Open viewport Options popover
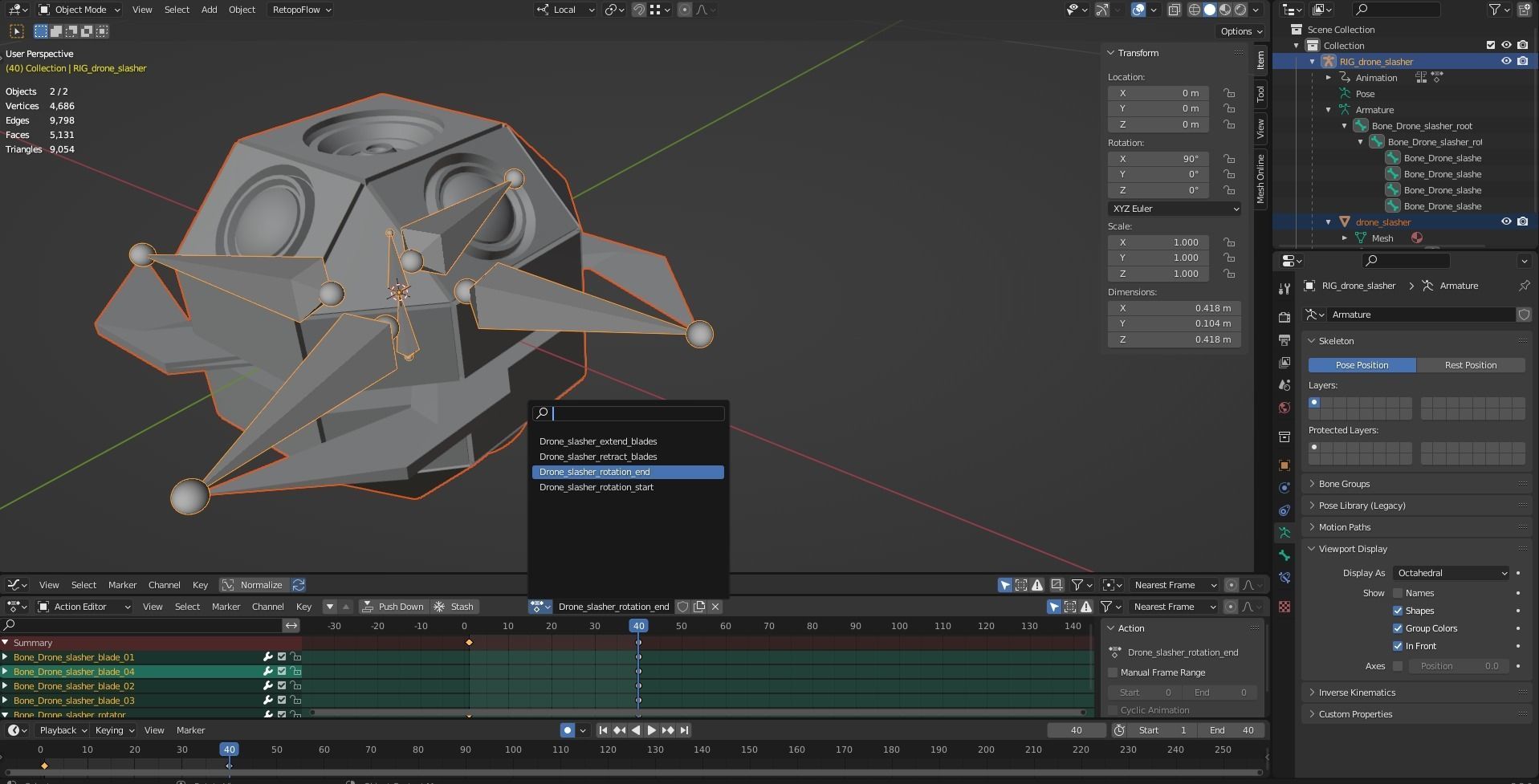This screenshot has height=784, width=1539. [x=1241, y=31]
